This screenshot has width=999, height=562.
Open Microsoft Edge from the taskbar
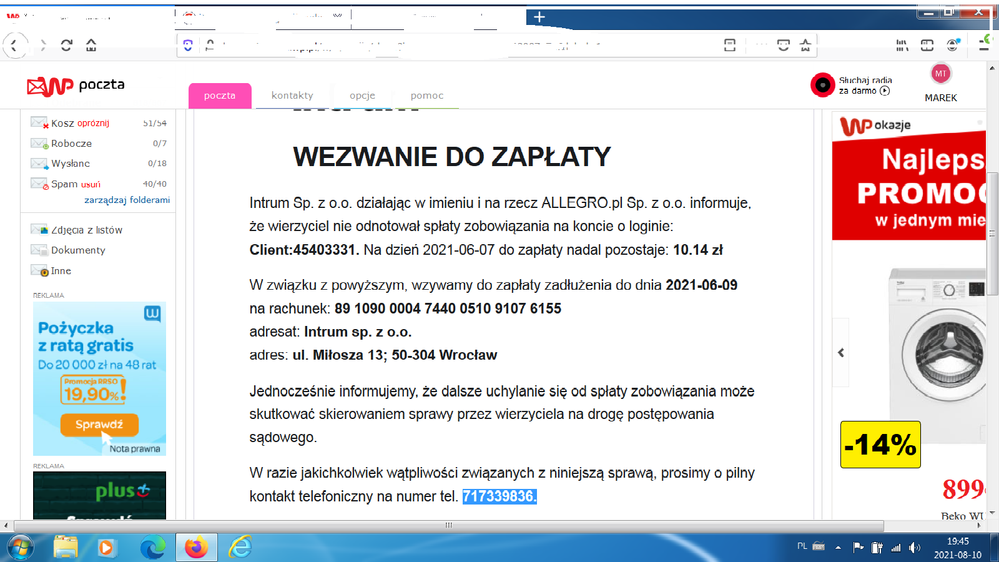point(152,547)
